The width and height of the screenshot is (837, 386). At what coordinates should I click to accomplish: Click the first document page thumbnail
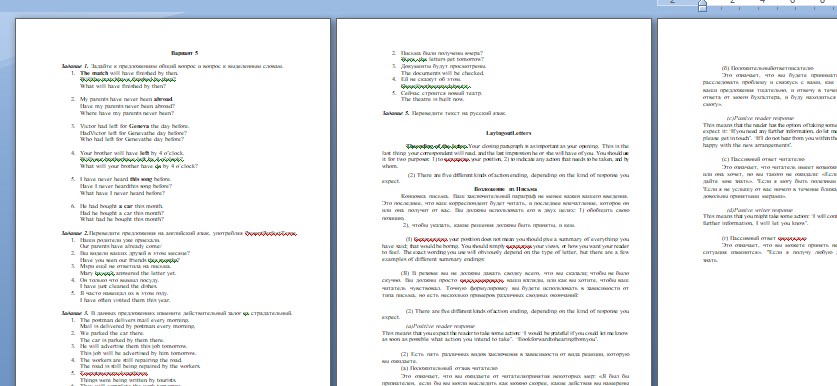173,202
